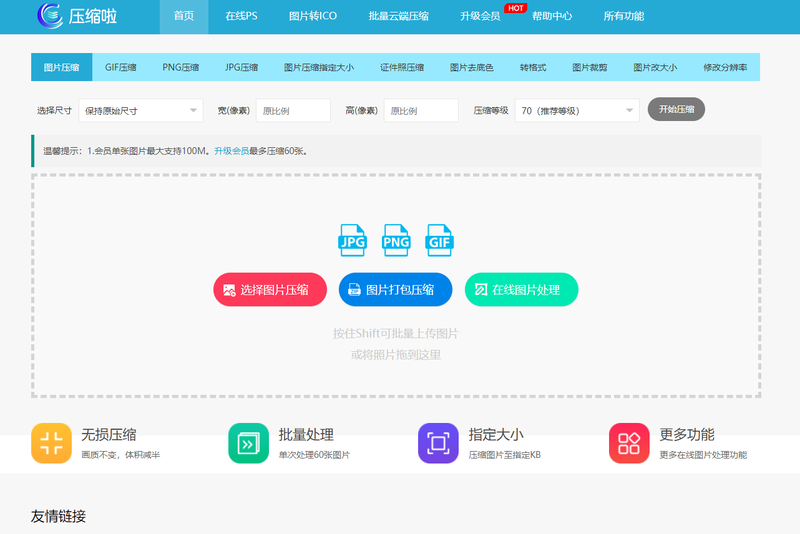Switch to the 图片裁剪 tab
800x534 pixels.
(590, 67)
